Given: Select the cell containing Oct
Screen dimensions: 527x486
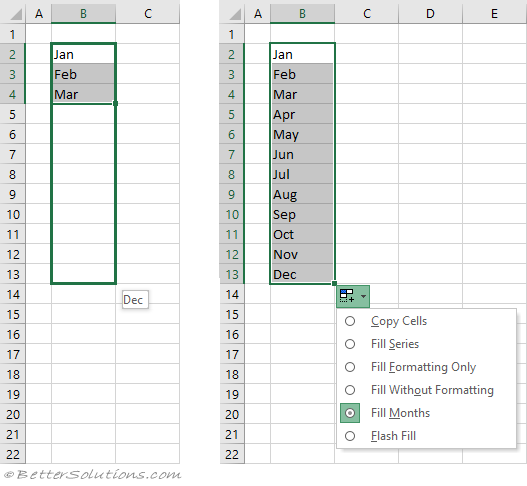Looking at the screenshot, I should click(x=302, y=234).
